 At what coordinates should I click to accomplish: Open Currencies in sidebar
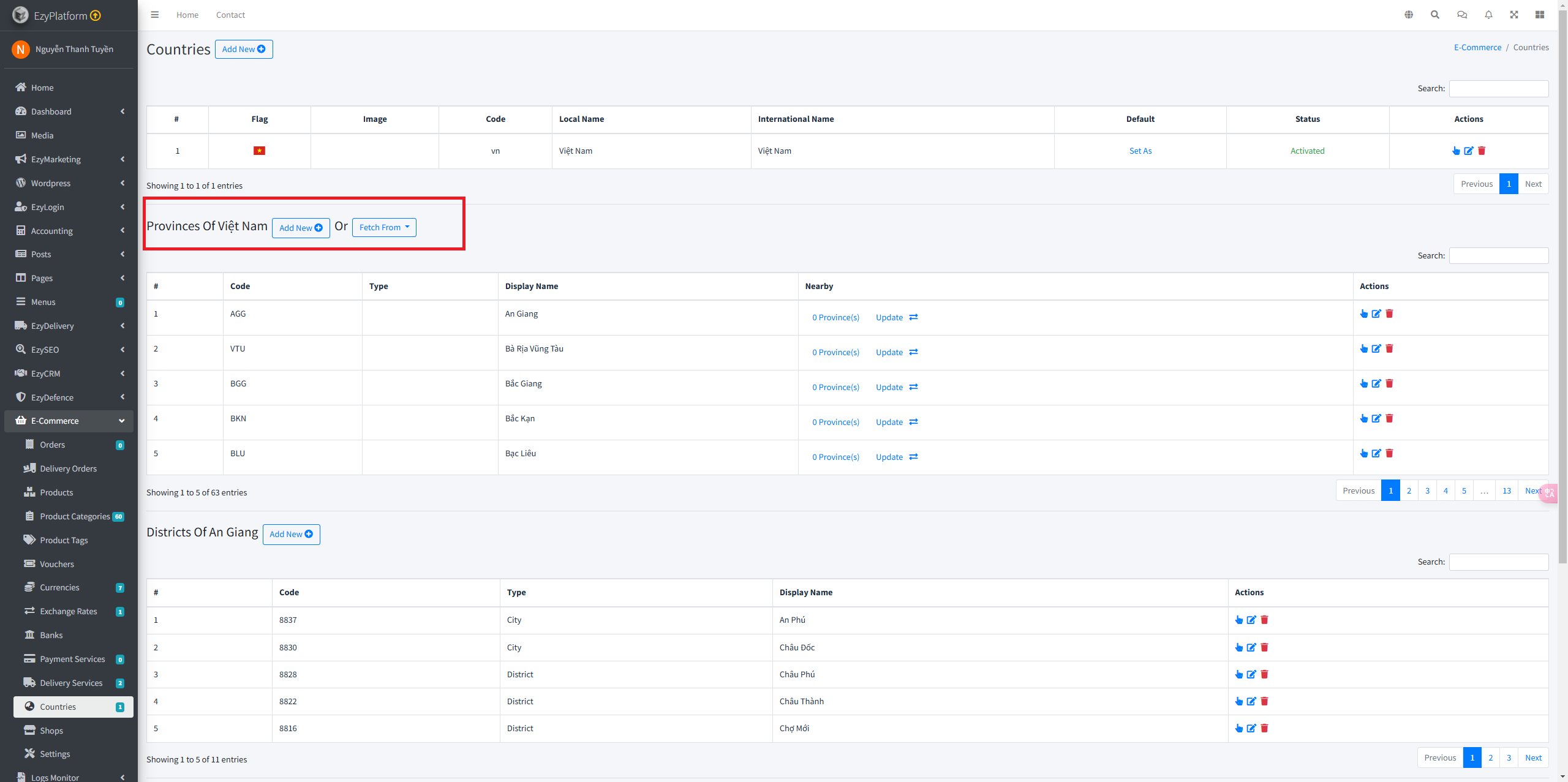coord(73,587)
